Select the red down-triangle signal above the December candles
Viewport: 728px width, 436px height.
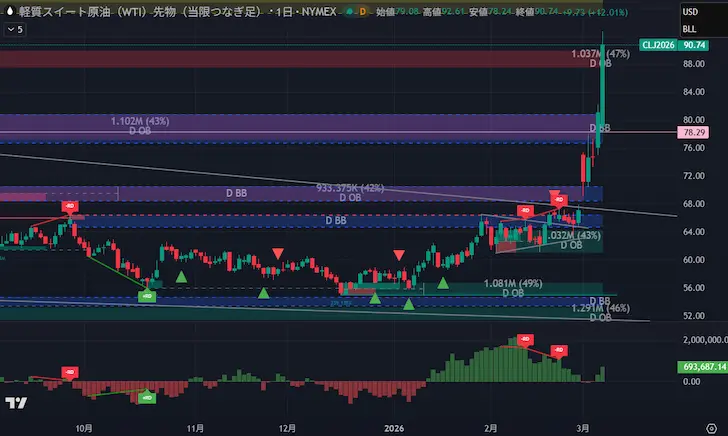coord(278,253)
